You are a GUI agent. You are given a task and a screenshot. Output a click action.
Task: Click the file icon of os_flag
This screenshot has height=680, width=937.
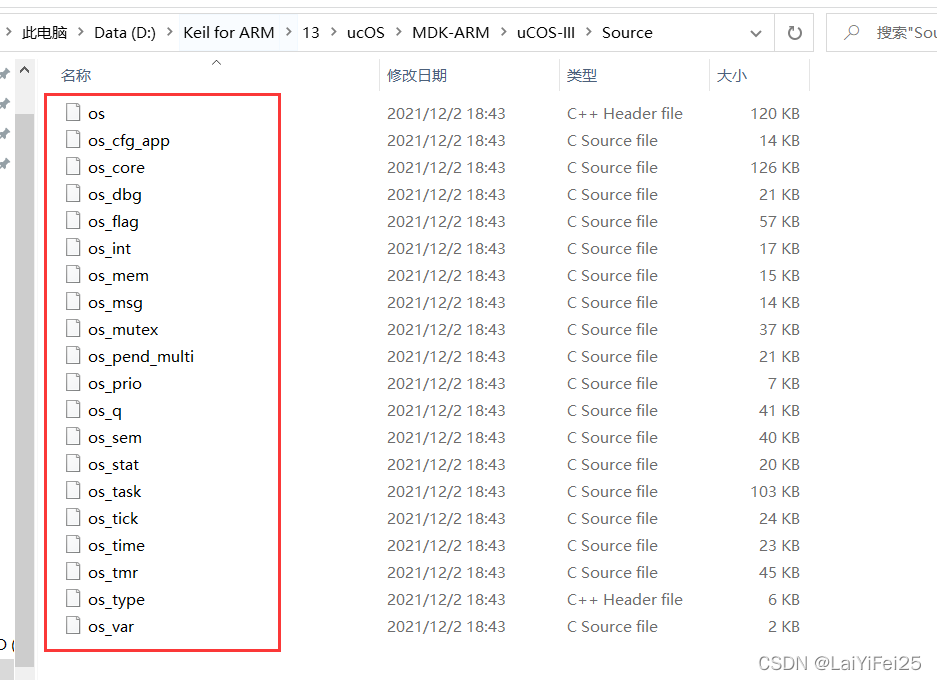(73, 220)
